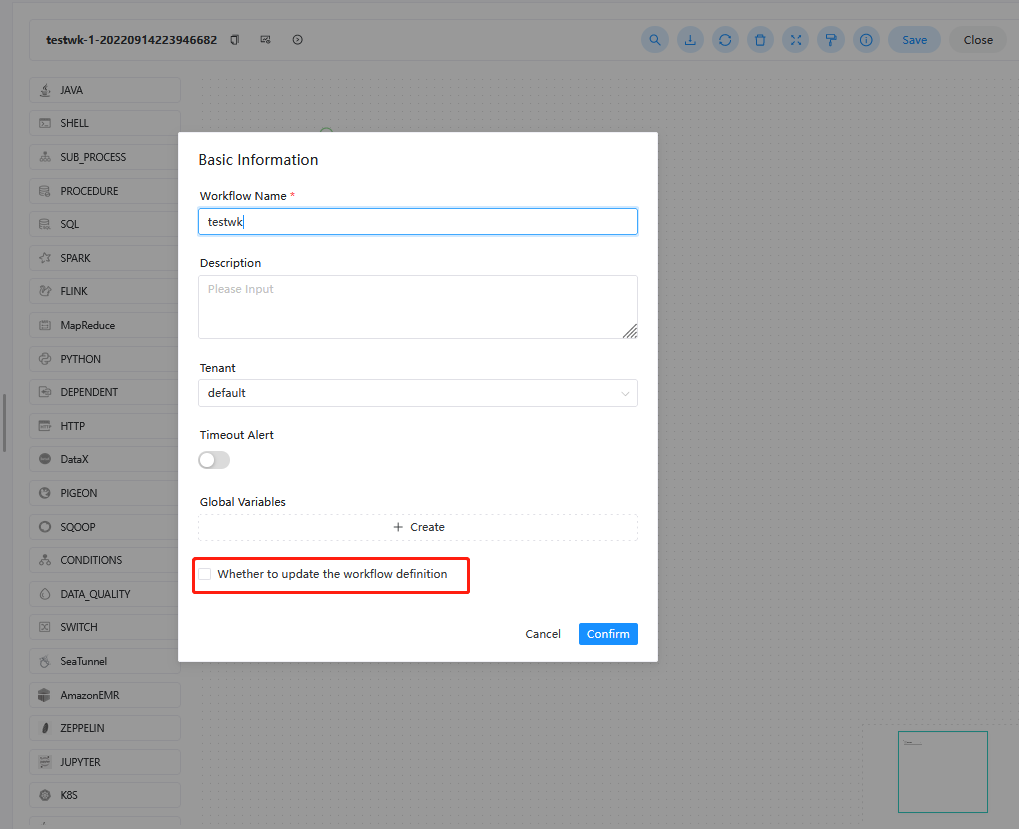Image resolution: width=1019 pixels, height=829 pixels.
Task: Choose the DEPENDENT task node
Action: coord(105,392)
